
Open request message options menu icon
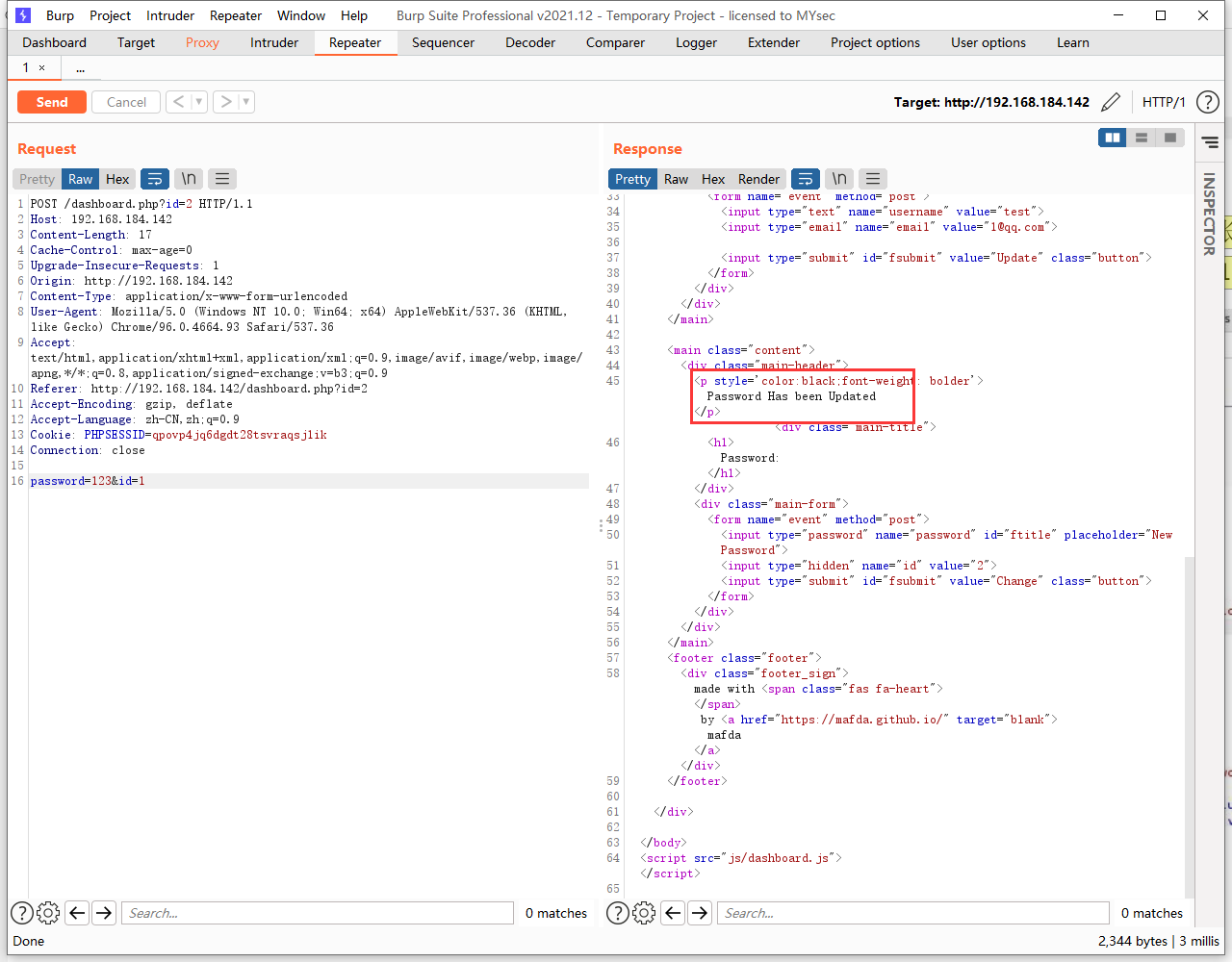pyautogui.click(x=222, y=179)
